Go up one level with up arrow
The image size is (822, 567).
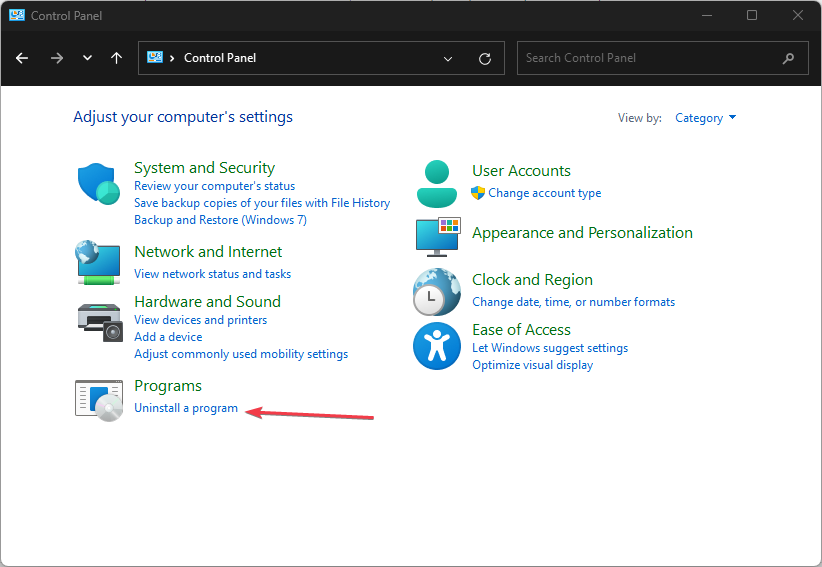pos(116,58)
